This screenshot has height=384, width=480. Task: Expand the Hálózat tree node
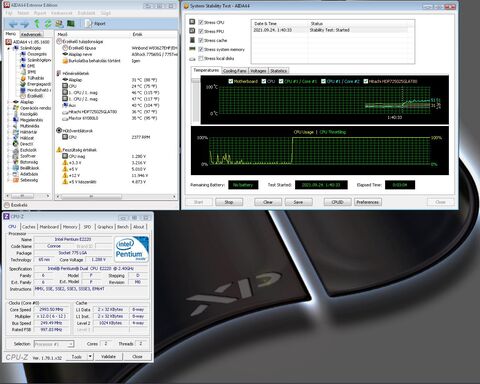tap(9, 138)
